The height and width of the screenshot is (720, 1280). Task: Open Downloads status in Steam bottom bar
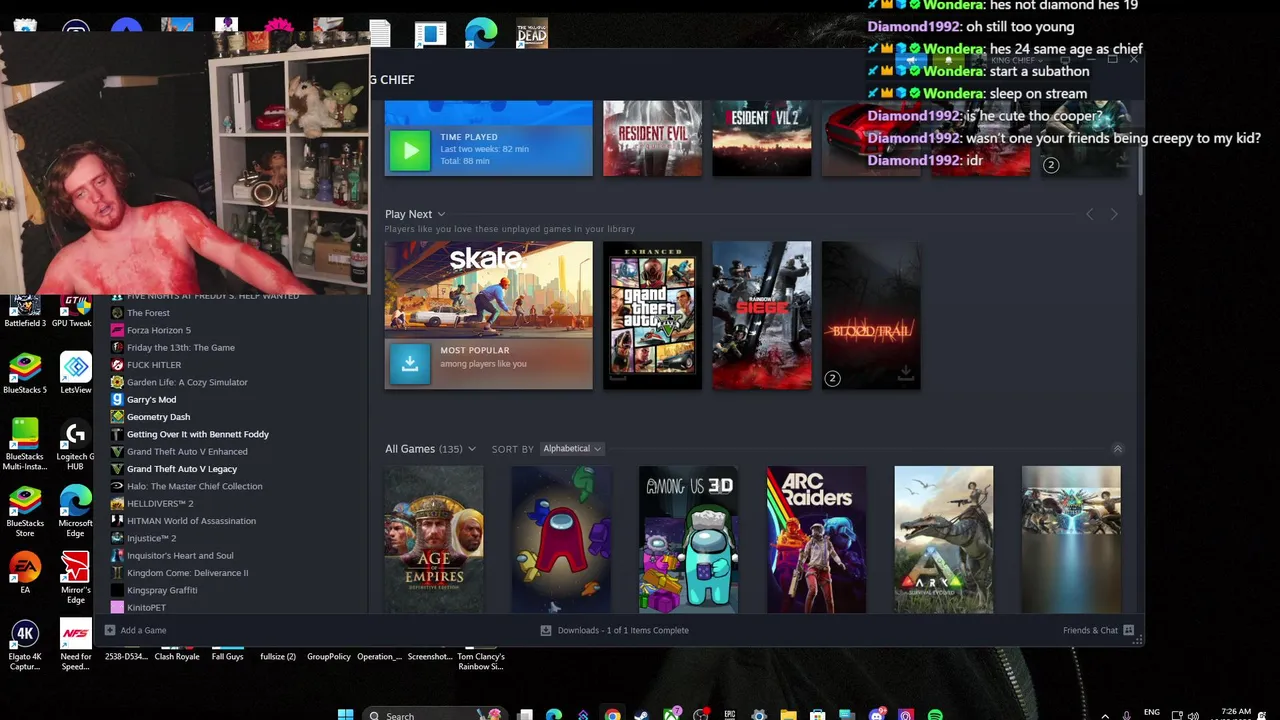point(614,630)
